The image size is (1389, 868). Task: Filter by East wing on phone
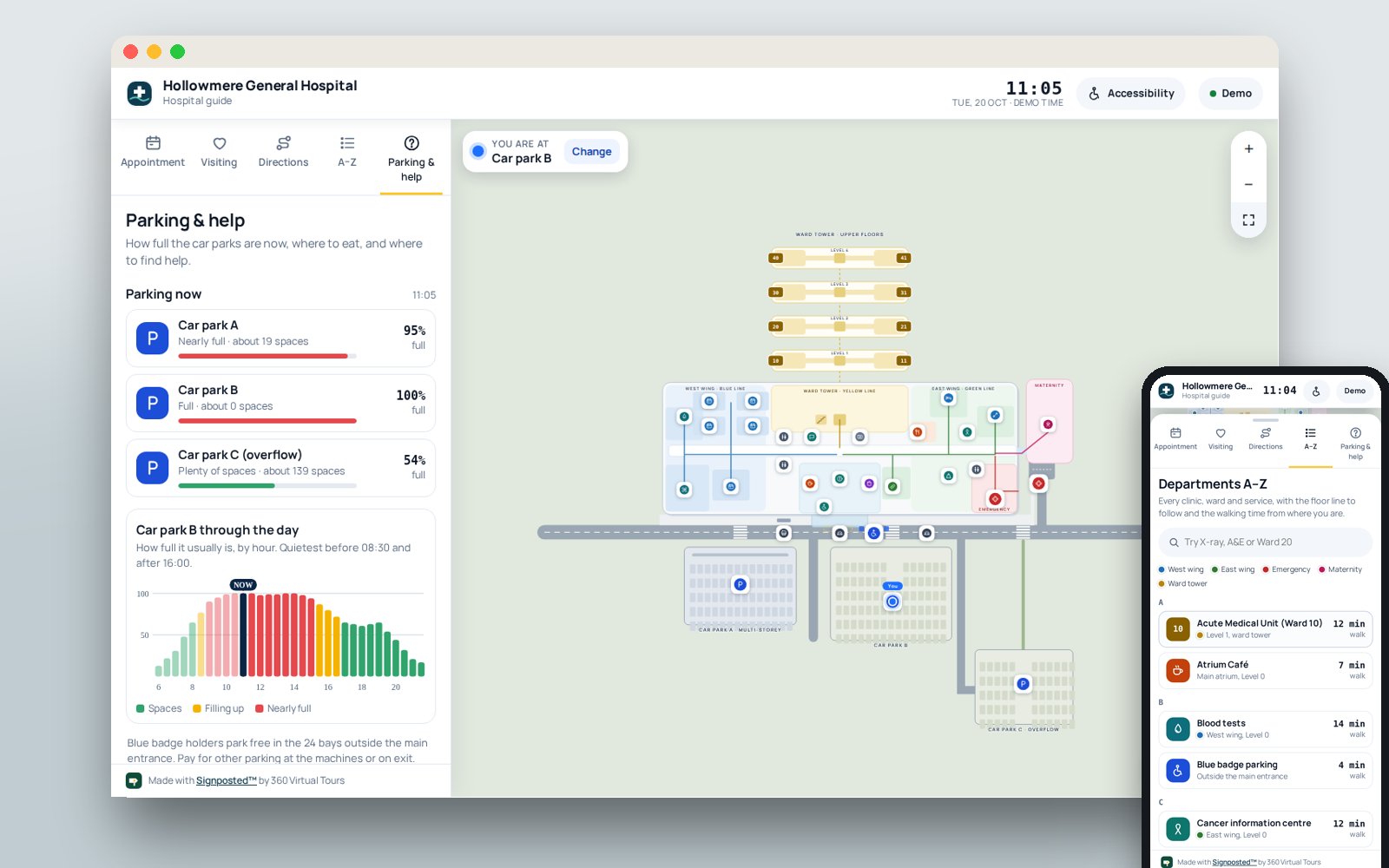click(1234, 569)
